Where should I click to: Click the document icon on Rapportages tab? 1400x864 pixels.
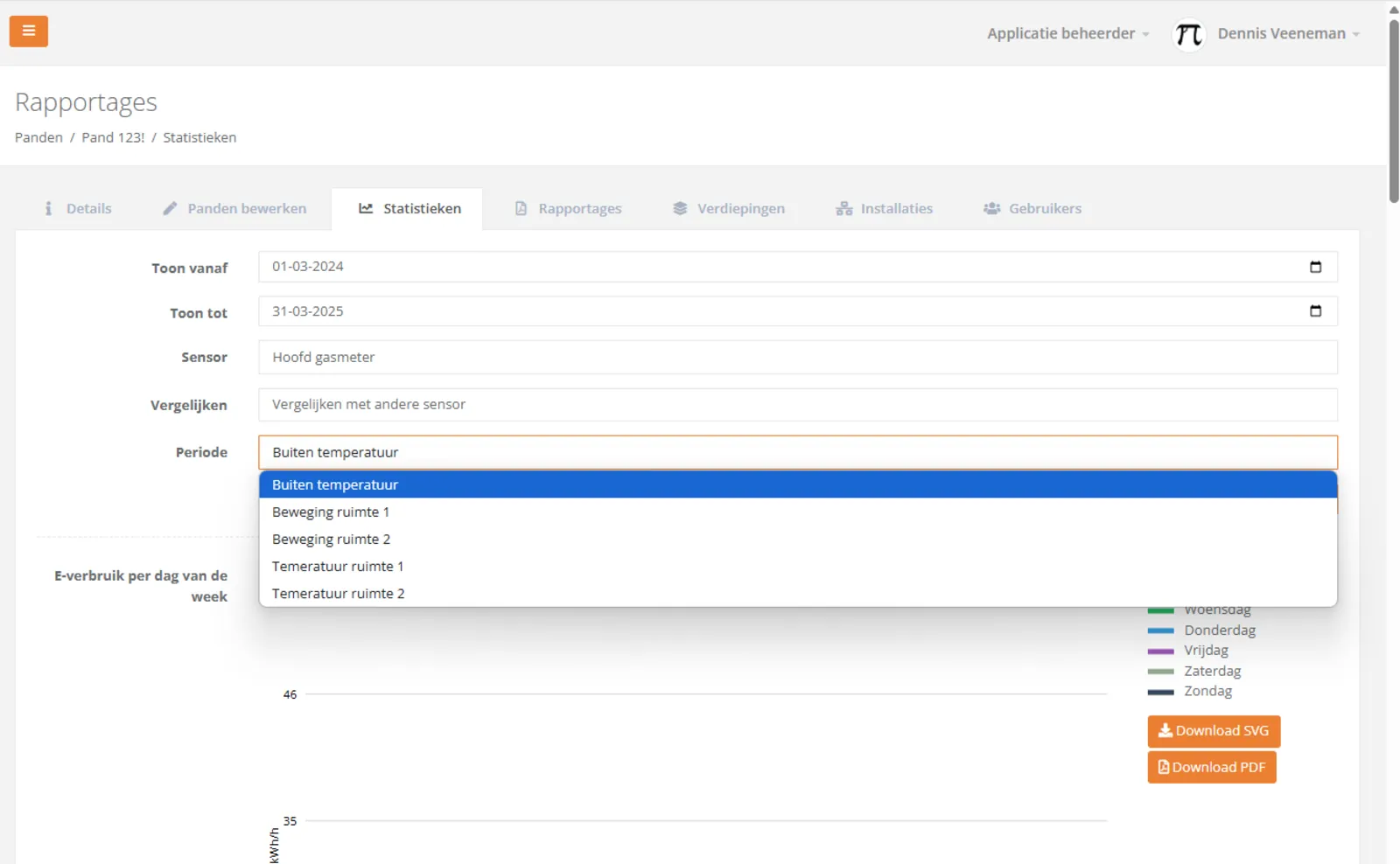[x=521, y=208]
